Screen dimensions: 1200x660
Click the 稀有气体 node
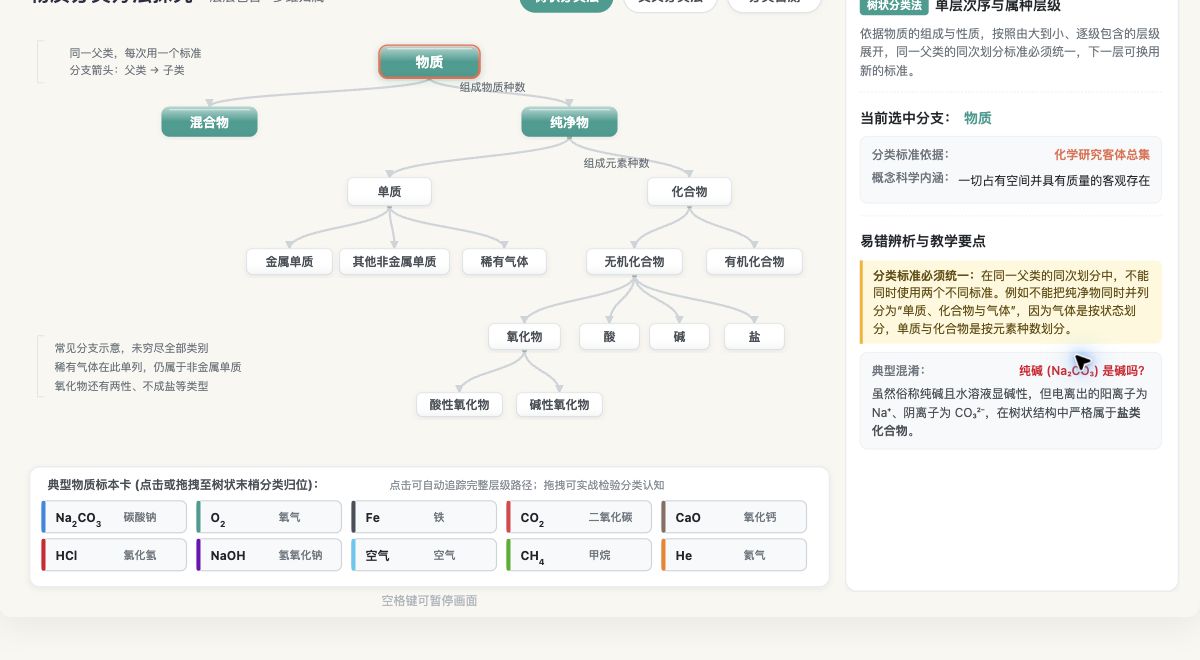point(504,261)
